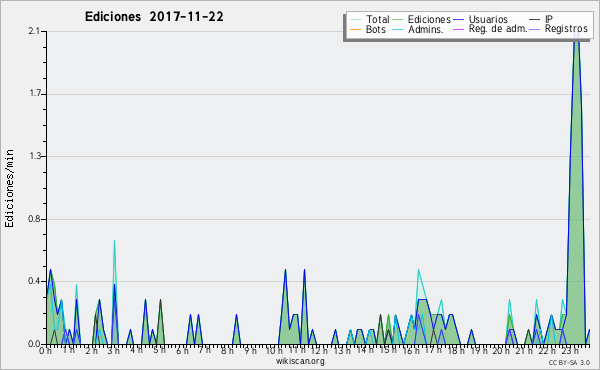Click the 'CC BY-SA 3.0' license text
The width and height of the screenshot is (600, 370).
pos(569,362)
